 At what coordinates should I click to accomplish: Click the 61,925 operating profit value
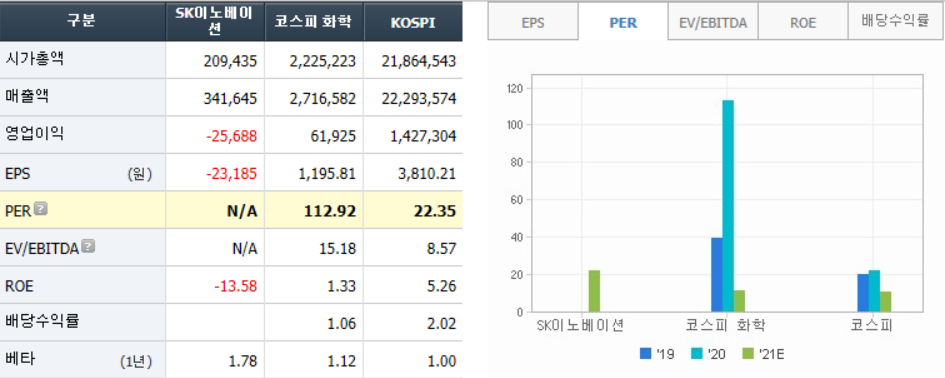[x=334, y=136]
